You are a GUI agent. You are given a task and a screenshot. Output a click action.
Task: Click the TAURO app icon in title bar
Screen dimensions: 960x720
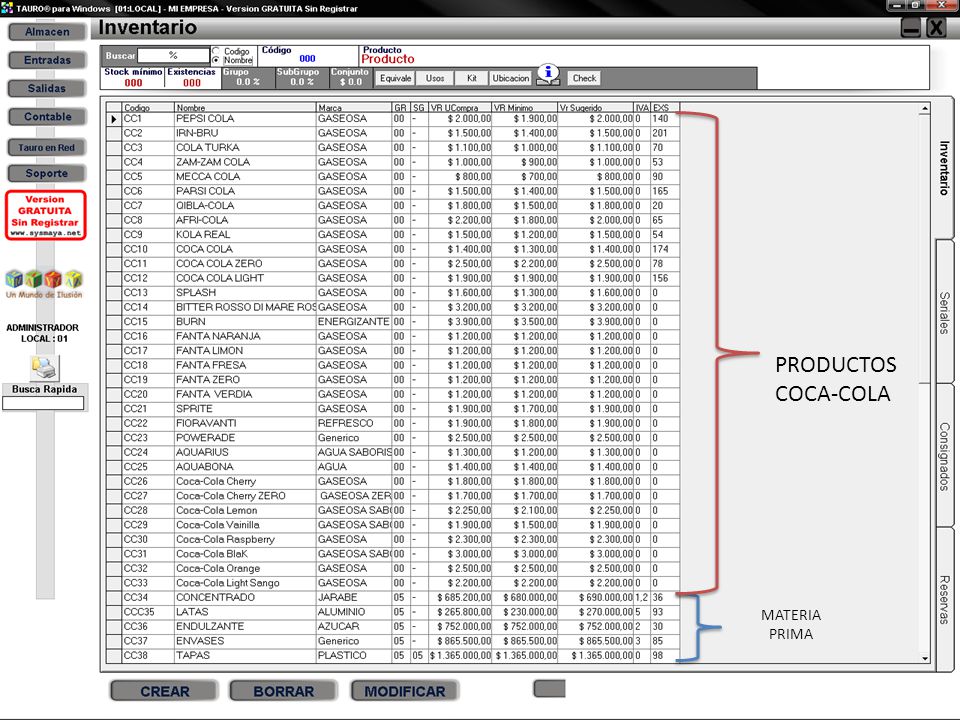point(7,7)
